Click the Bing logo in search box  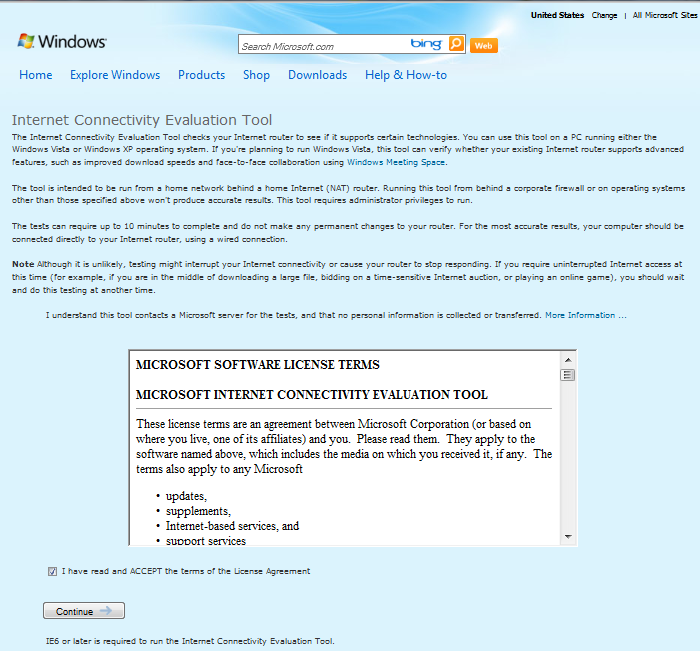[x=426, y=43]
